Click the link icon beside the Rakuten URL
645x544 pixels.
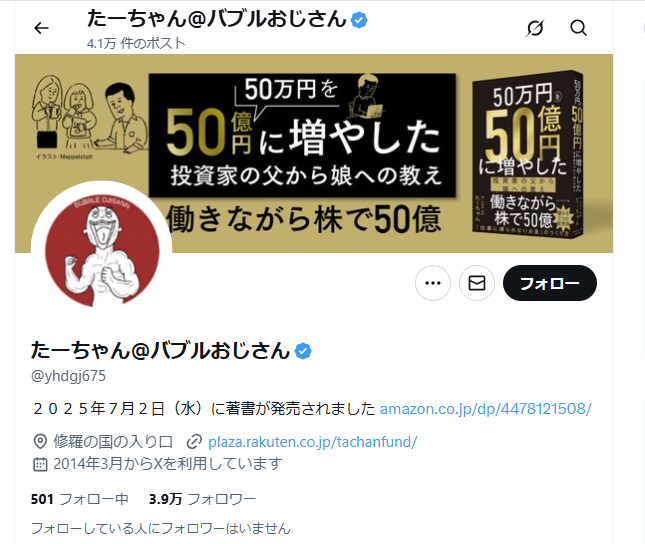[x=194, y=442]
